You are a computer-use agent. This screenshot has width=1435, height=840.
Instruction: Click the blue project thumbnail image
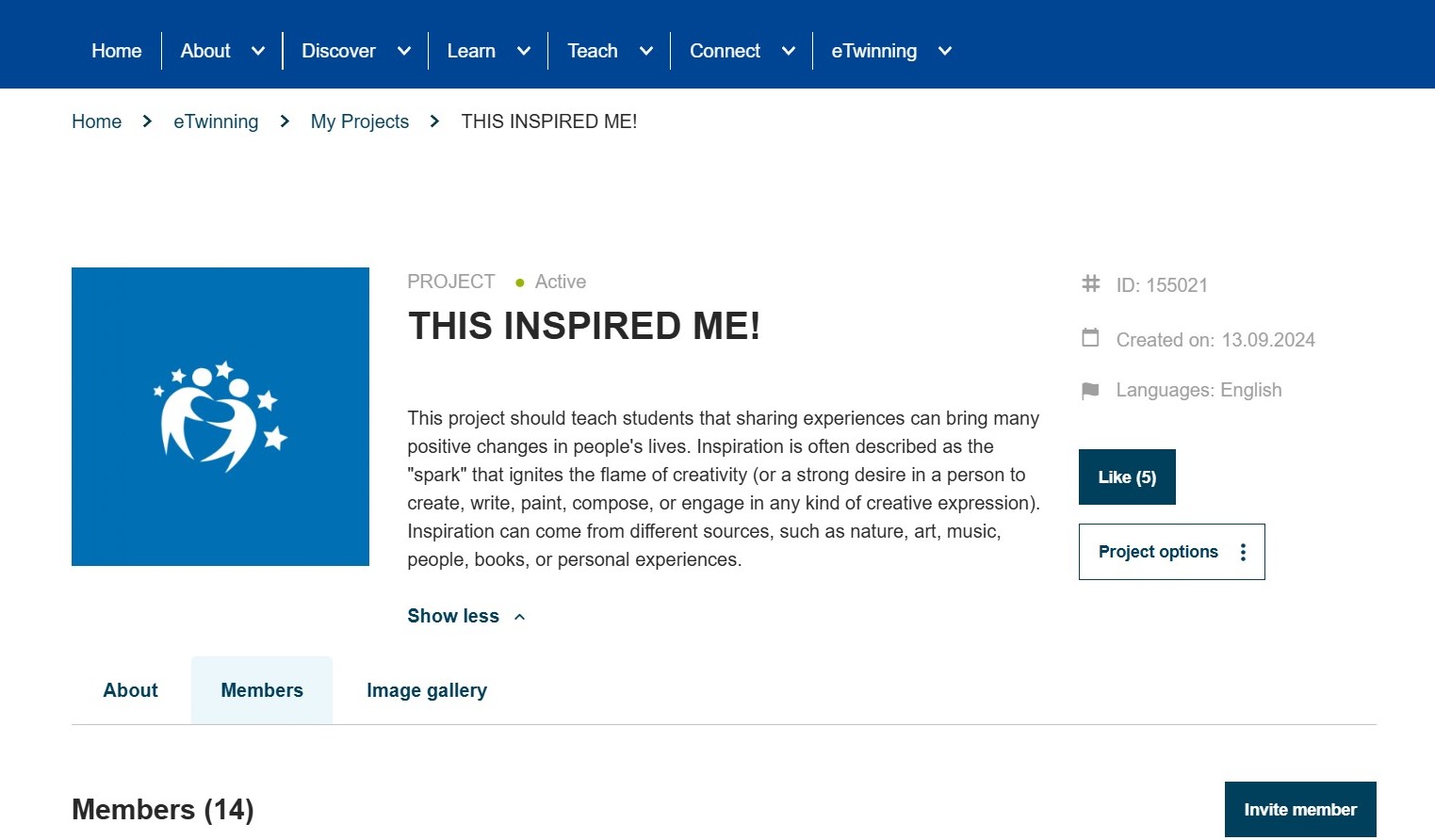[220, 416]
